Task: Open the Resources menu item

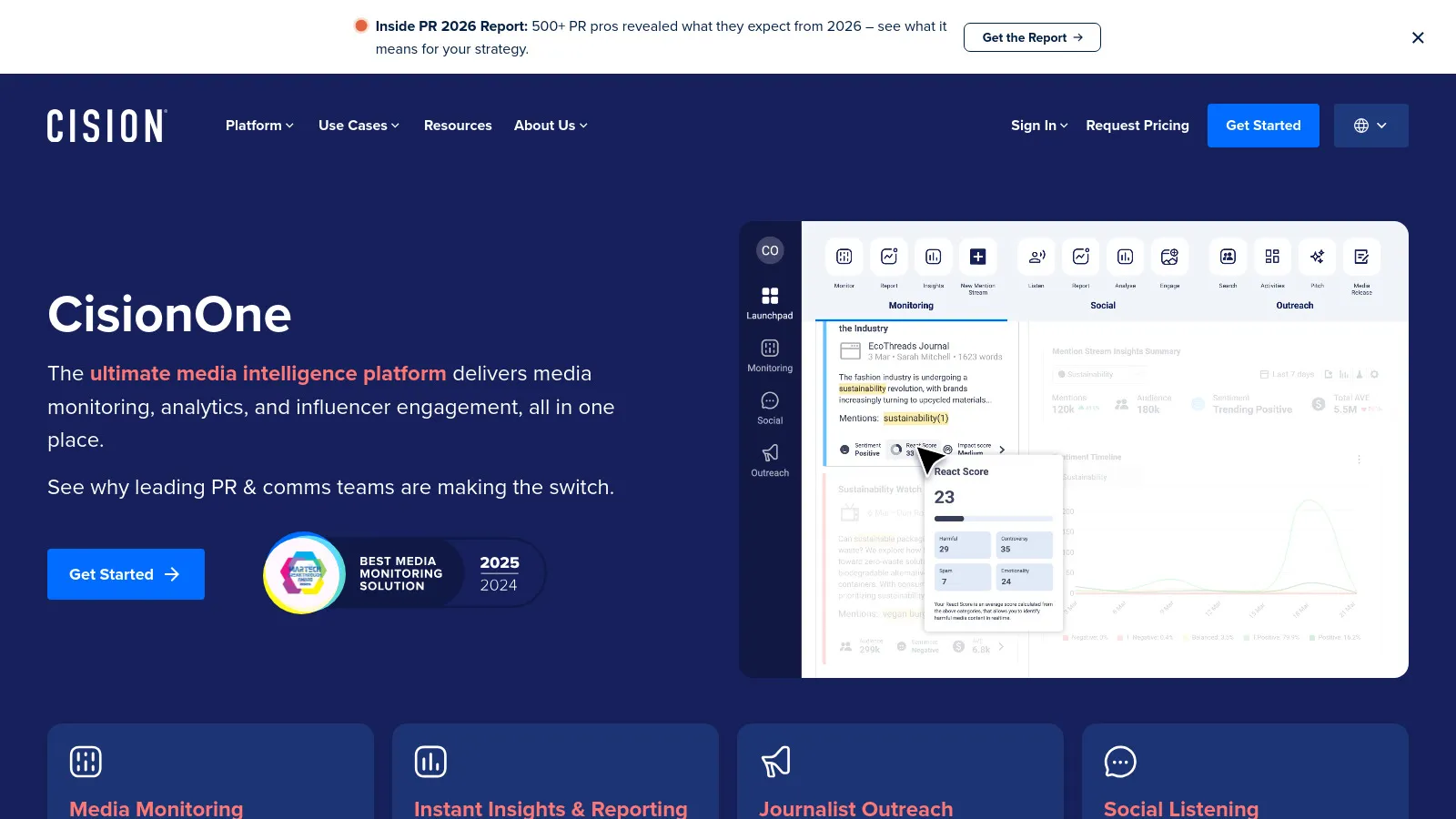Action: click(458, 126)
